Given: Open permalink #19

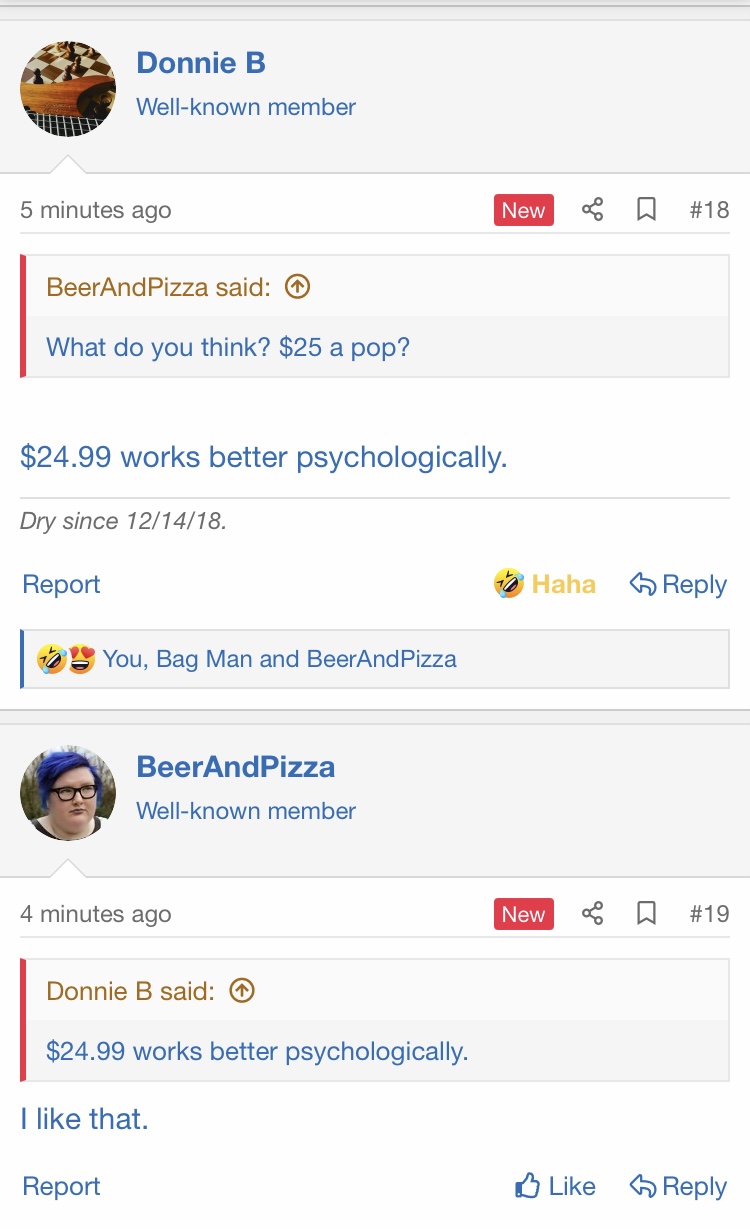Looking at the screenshot, I should pos(709,914).
